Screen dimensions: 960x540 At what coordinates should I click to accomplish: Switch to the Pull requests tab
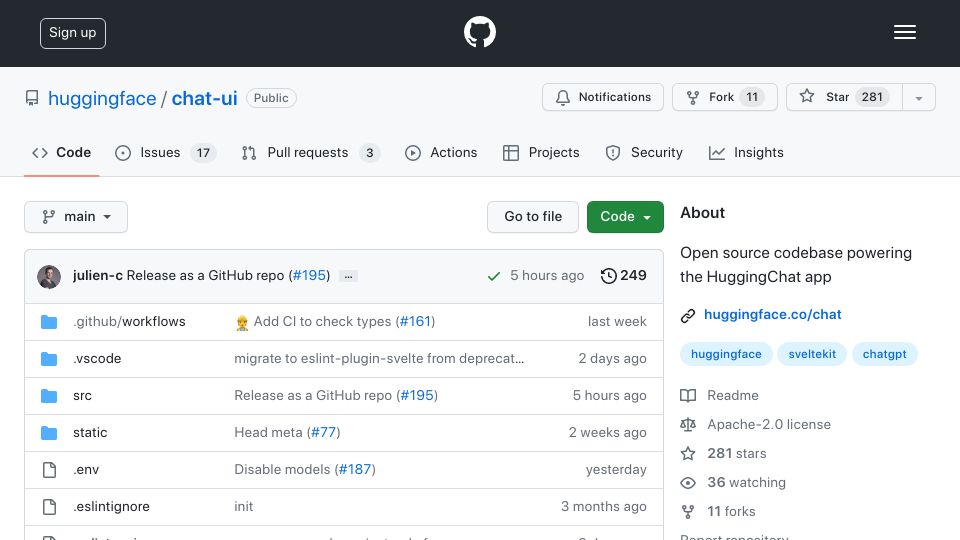tap(310, 152)
